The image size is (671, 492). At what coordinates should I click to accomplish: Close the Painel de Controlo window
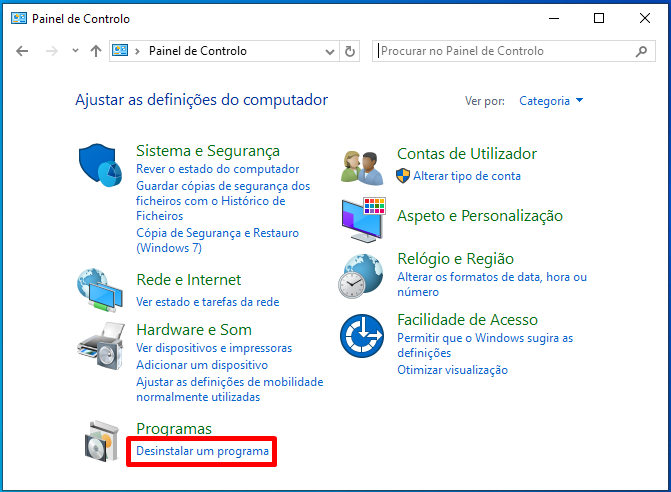(x=644, y=18)
